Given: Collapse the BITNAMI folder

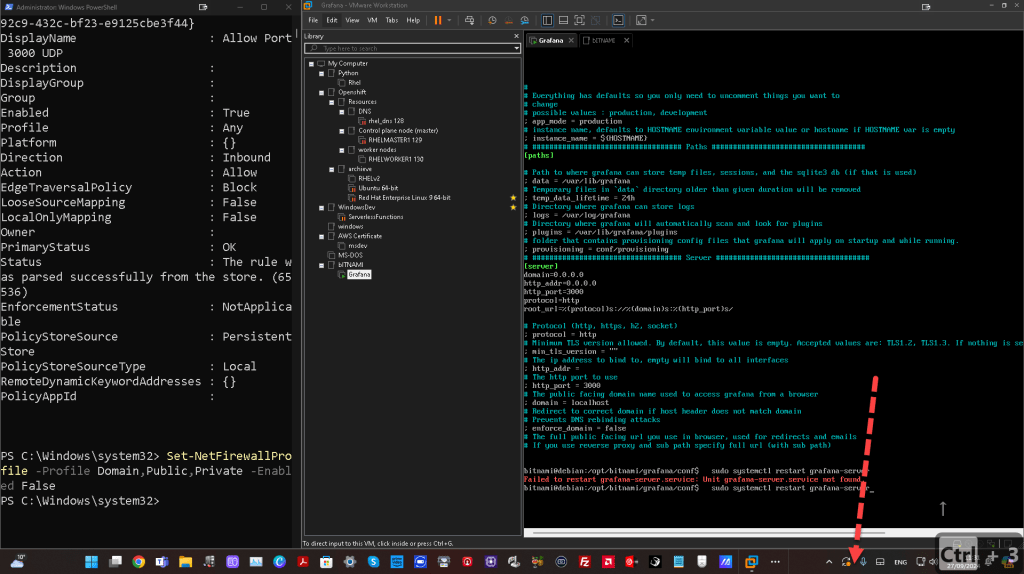Looking at the screenshot, I should click(321, 265).
